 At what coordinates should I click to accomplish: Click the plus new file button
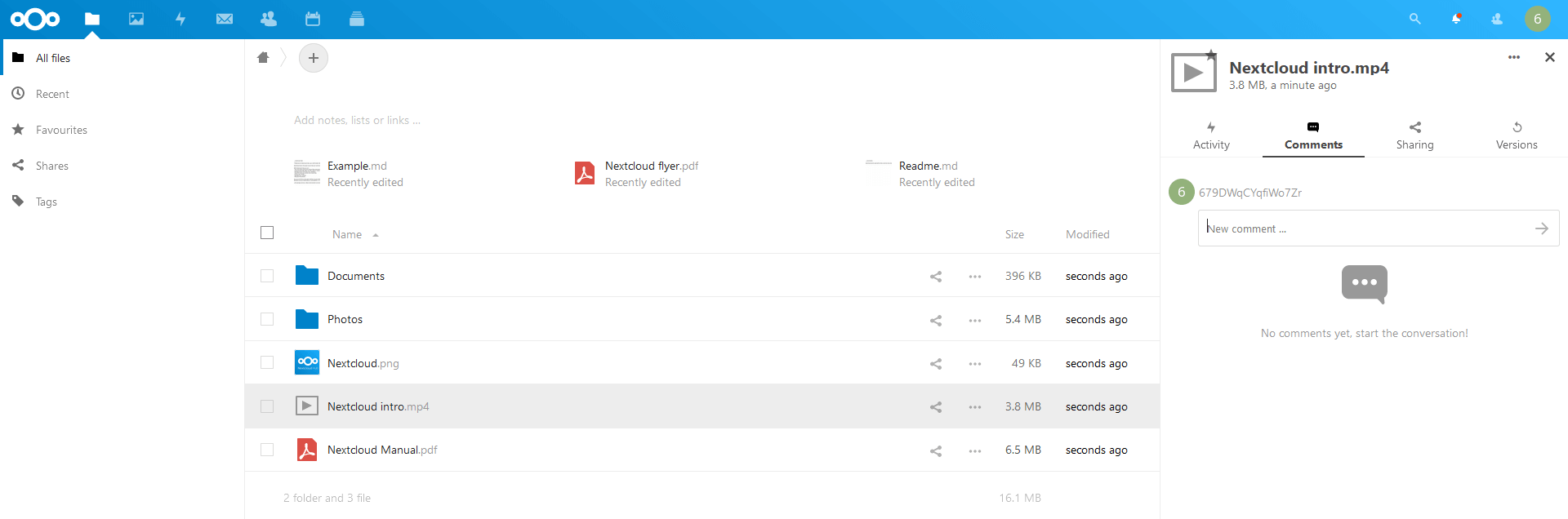tap(314, 58)
